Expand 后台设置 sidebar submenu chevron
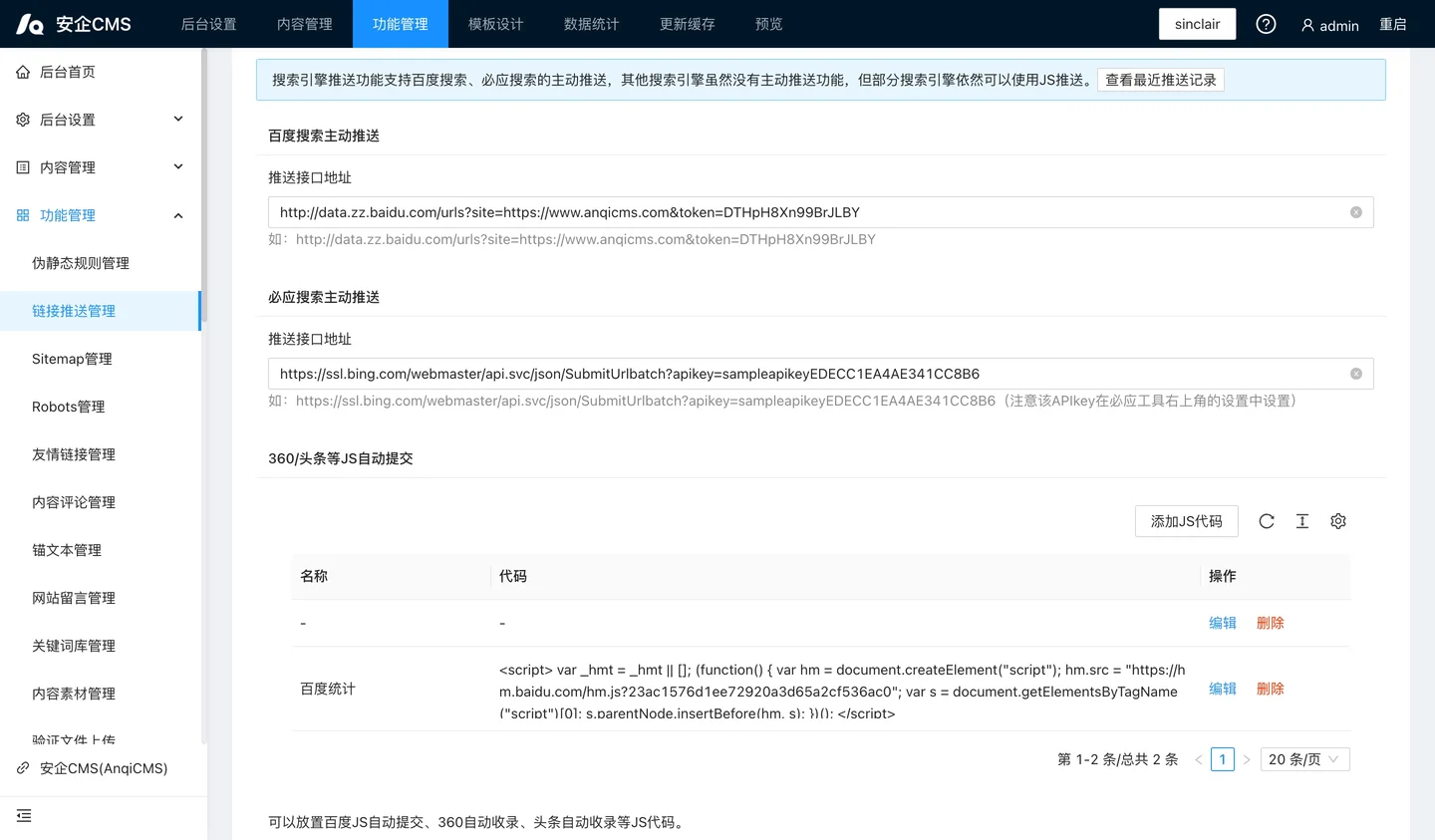Image resolution: width=1435 pixels, height=840 pixels. 178,119
